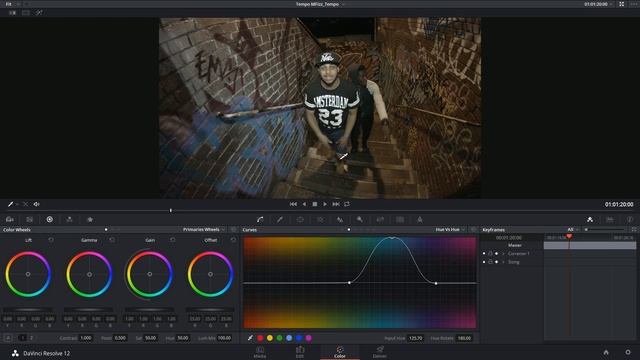Click the Contrast value field

coord(86,338)
